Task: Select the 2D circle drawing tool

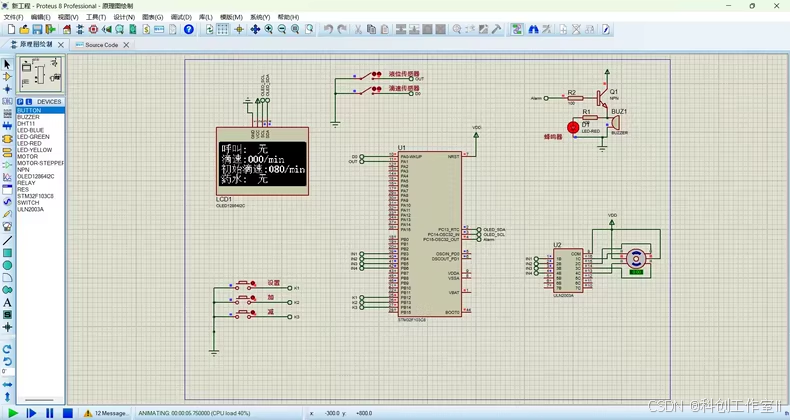Action: (7, 265)
